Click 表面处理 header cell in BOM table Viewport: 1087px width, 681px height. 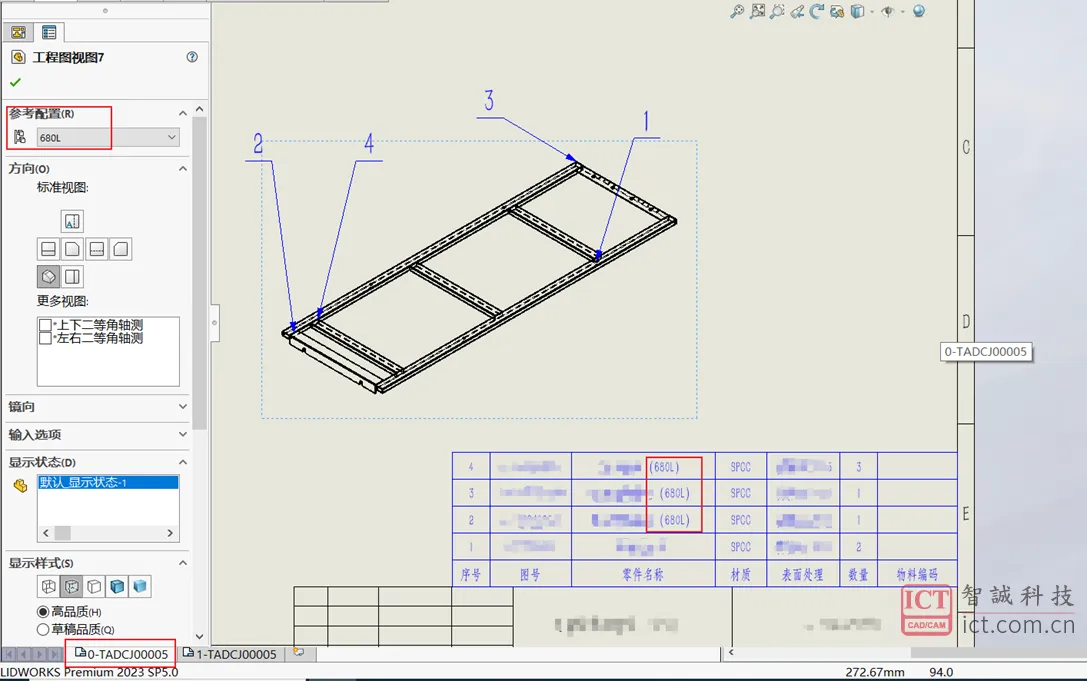click(803, 574)
